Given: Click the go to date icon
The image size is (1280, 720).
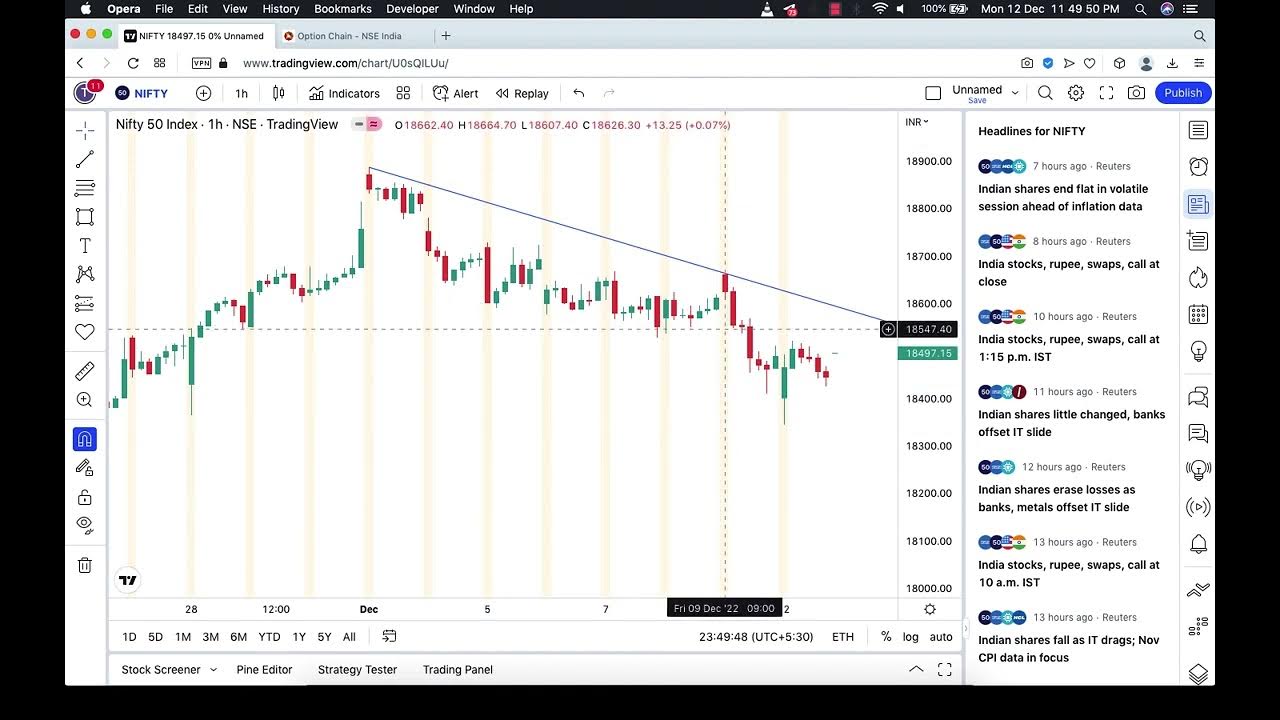Looking at the screenshot, I should 389,637.
